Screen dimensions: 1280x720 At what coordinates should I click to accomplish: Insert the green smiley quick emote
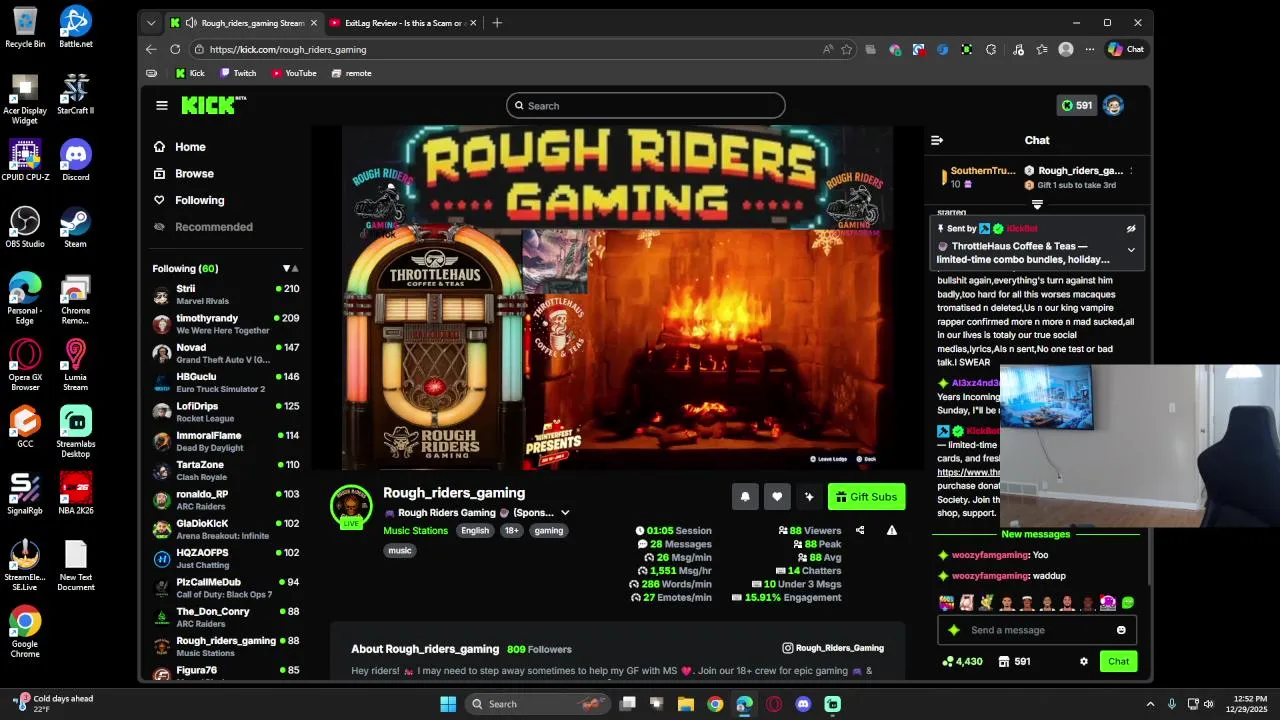point(1128,603)
